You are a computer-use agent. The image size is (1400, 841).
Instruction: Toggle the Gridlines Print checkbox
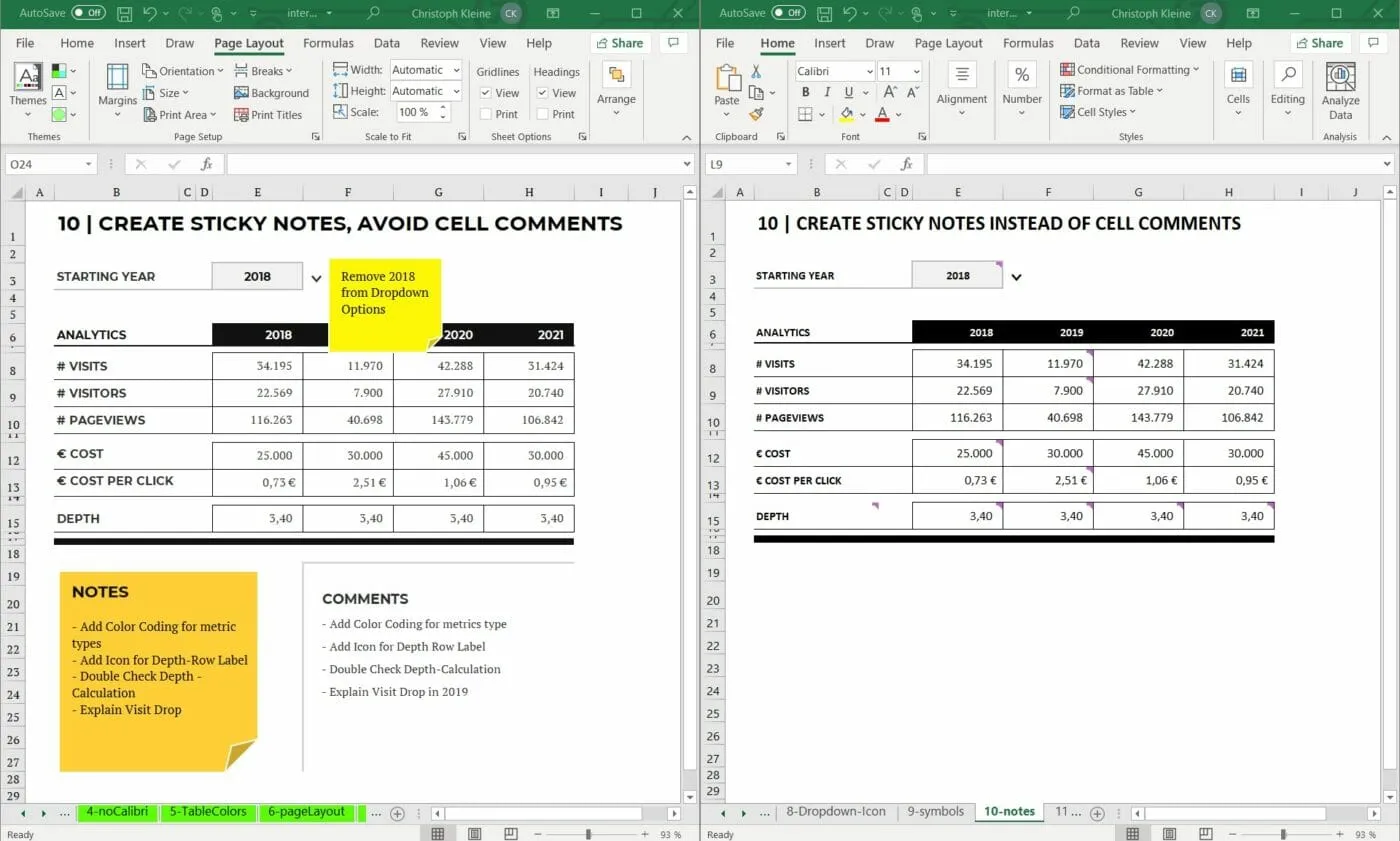pyautogui.click(x=487, y=113)
